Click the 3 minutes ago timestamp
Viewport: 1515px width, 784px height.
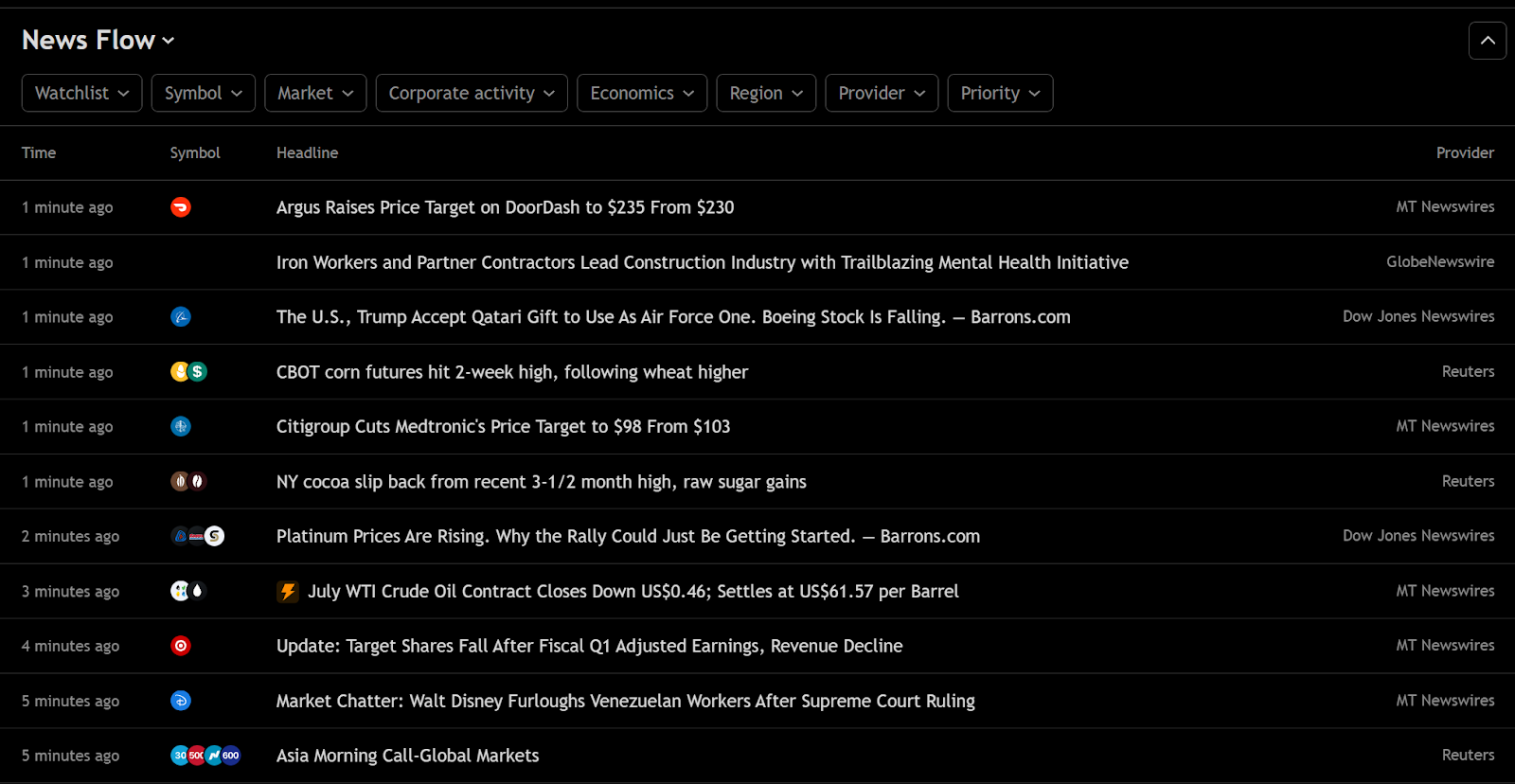pyautogui.click(x=71, y=591)
